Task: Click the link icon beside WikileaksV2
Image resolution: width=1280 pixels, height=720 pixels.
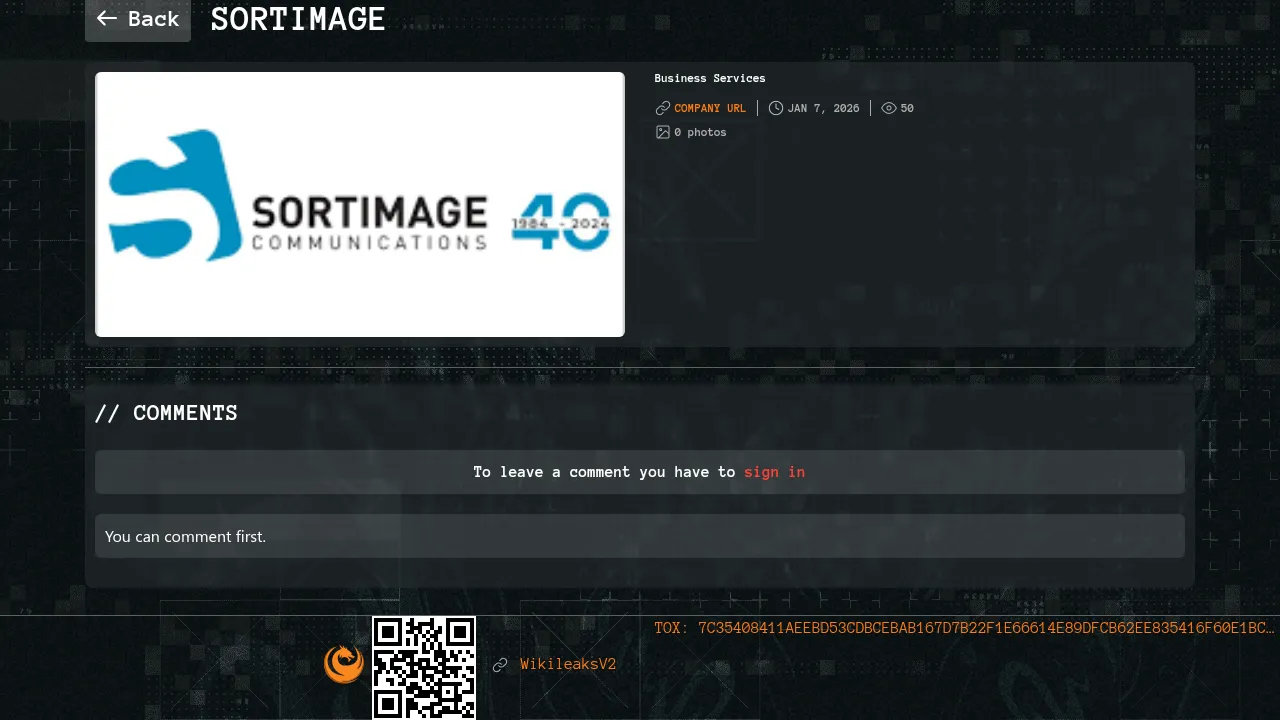Action: tap(500, 665)
